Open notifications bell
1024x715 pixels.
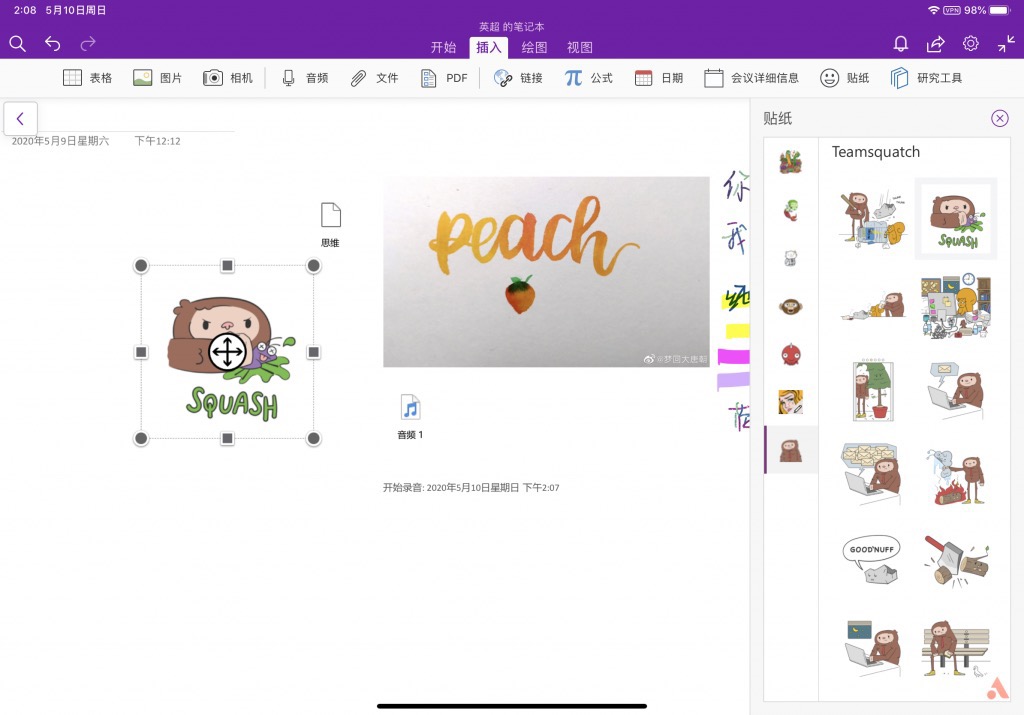(x=901, y=44)
